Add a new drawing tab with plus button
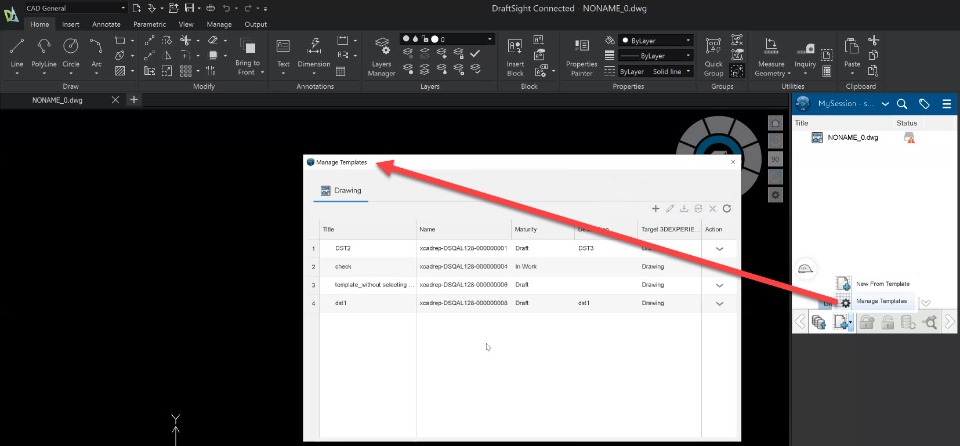The image size is (960, 446). (x=134, y=100)
